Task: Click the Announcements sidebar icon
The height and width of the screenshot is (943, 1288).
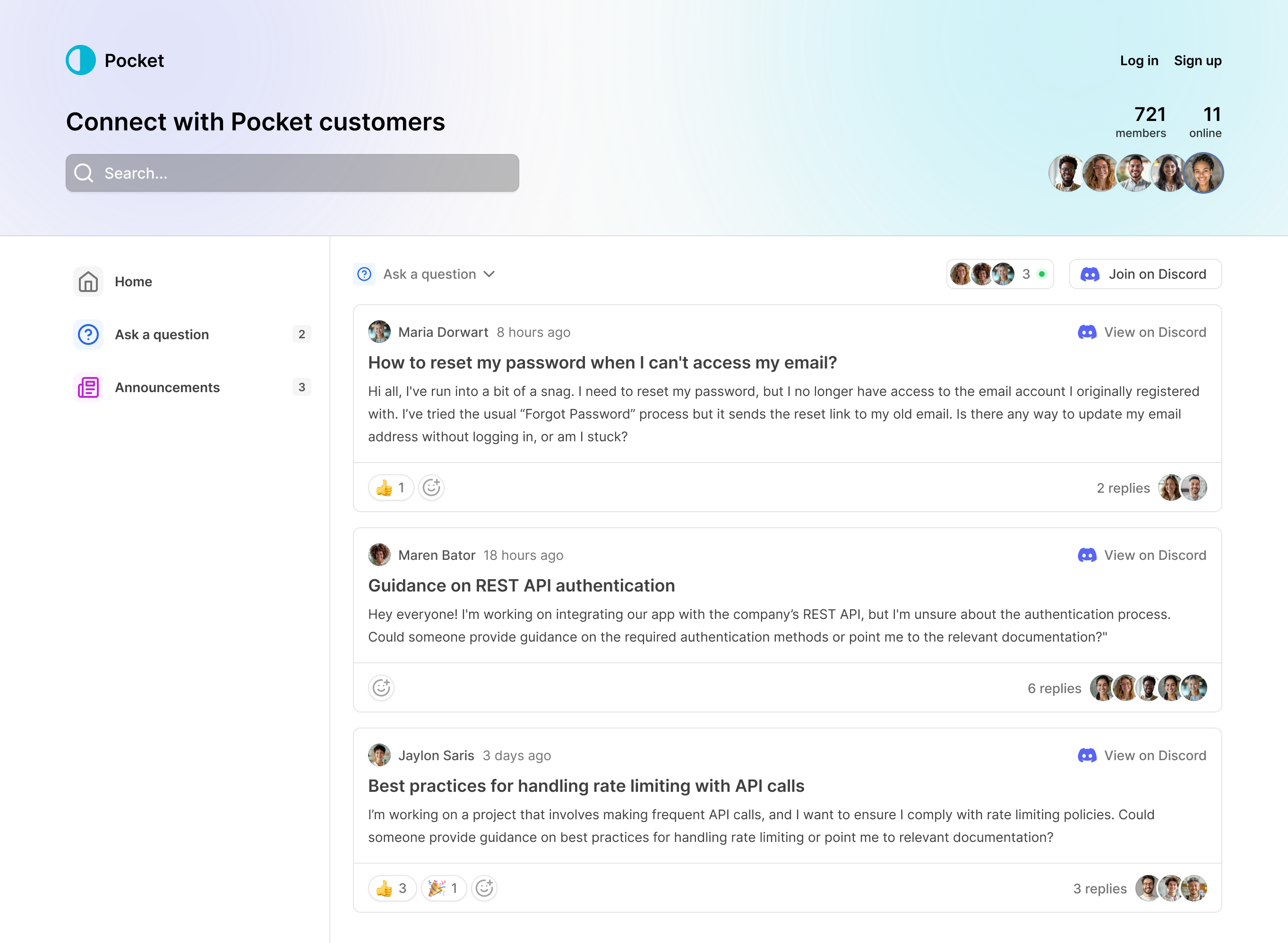Action: pyautogui.click(x=89, y=387)
